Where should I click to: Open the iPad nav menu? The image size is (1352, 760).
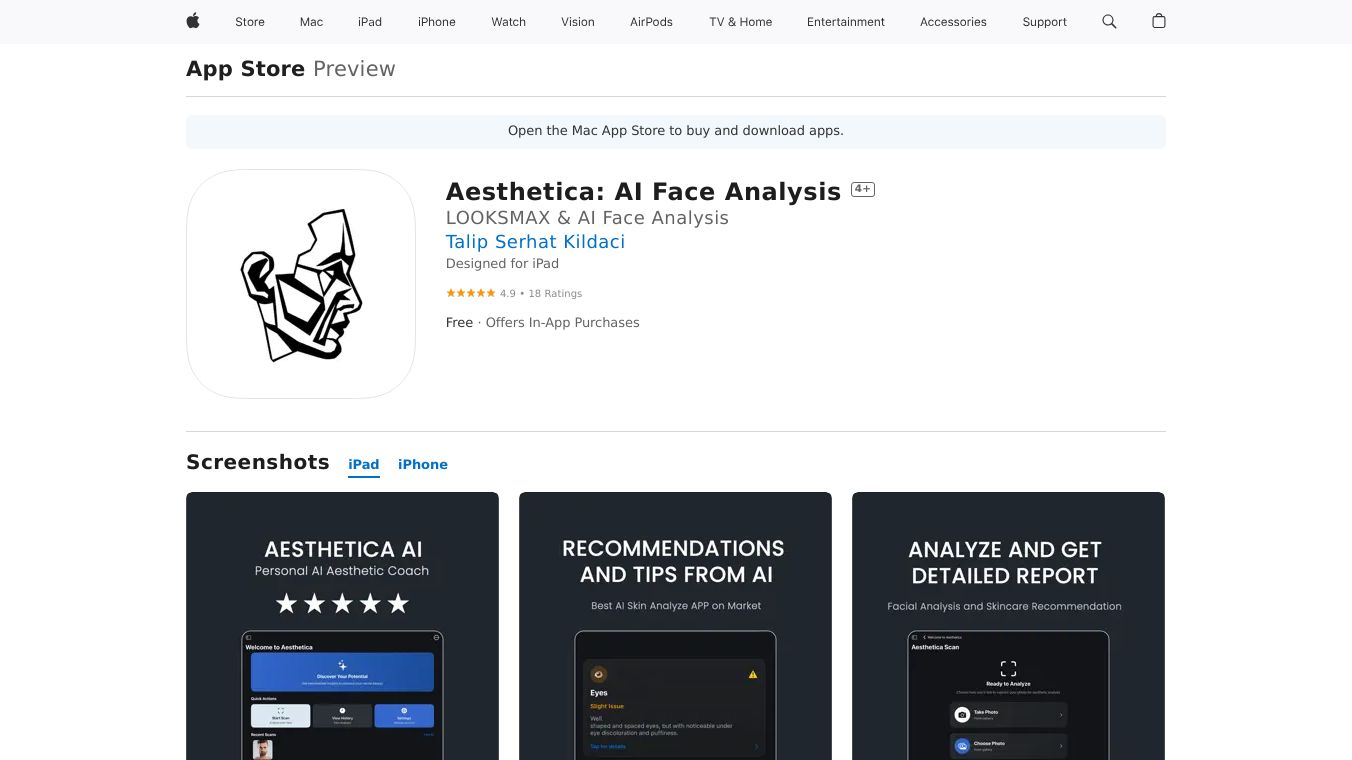(370, 22)
